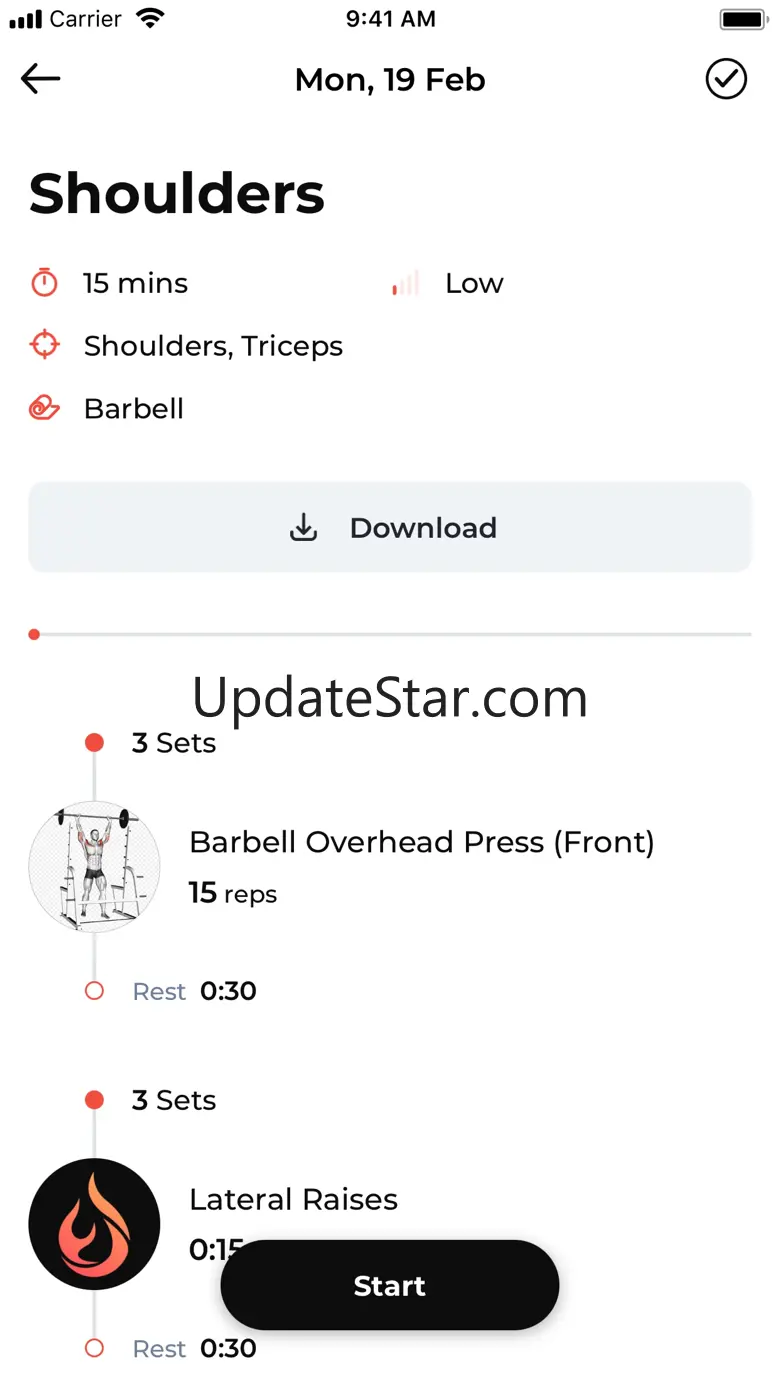Select Barbell Overhead Press (Front) exercise
The width and height of the screenshot is (780, 1387).
421,842
